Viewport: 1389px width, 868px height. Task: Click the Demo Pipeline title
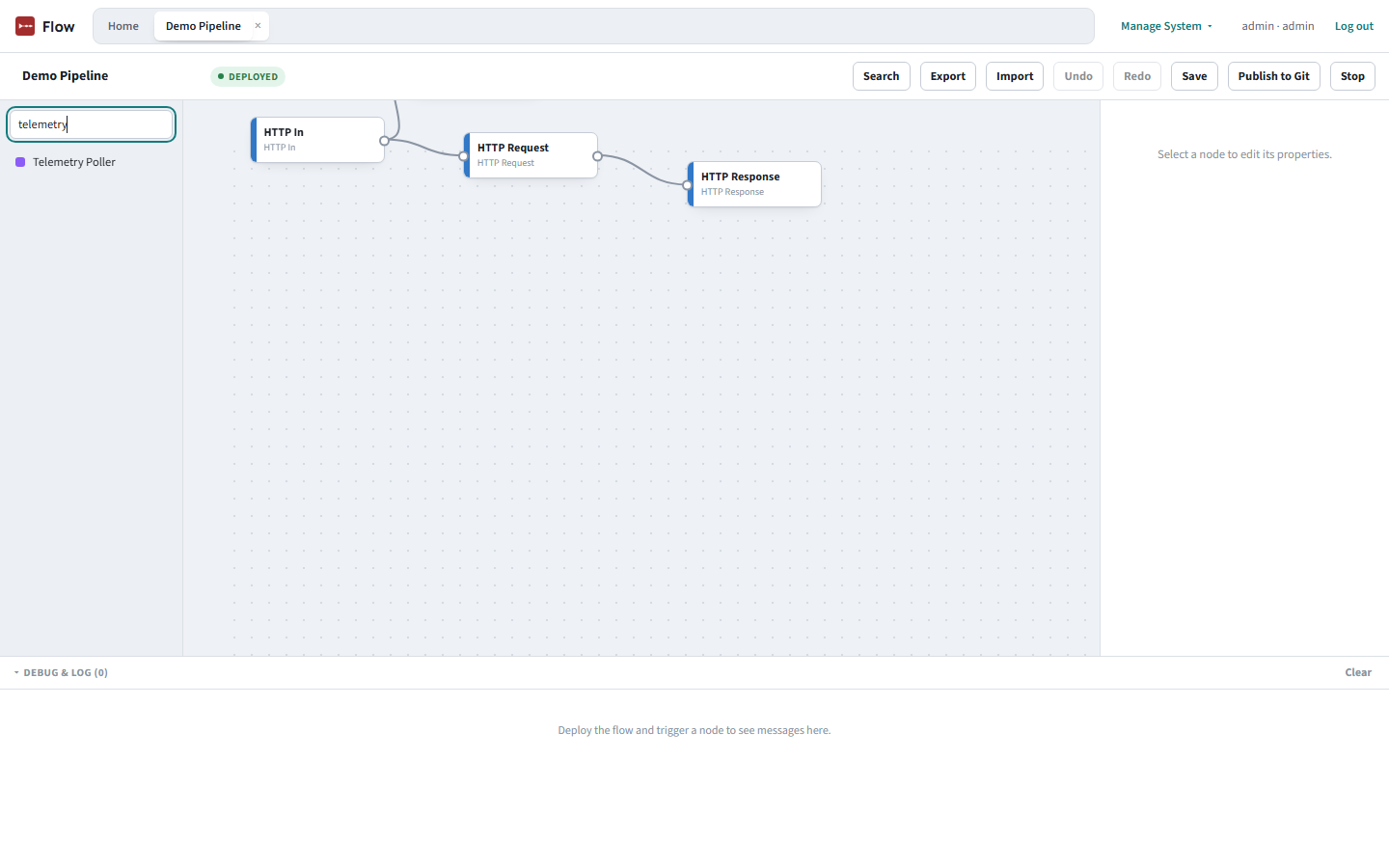(x=66, y=75)
